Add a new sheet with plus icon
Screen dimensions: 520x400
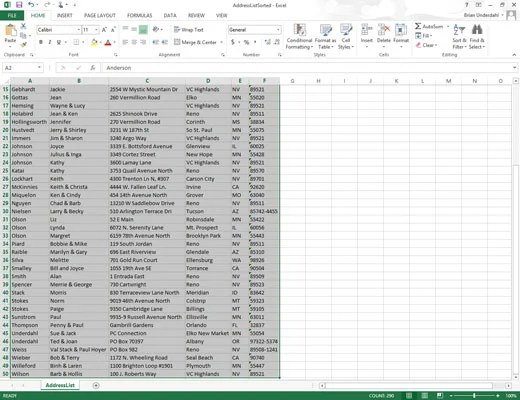(96, 385)
